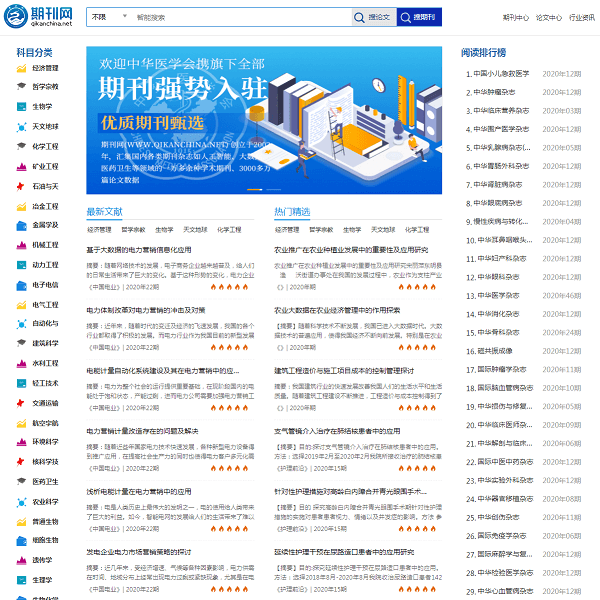
Task: Click the 水利工程 category icon
Action: tap(21, 363)
